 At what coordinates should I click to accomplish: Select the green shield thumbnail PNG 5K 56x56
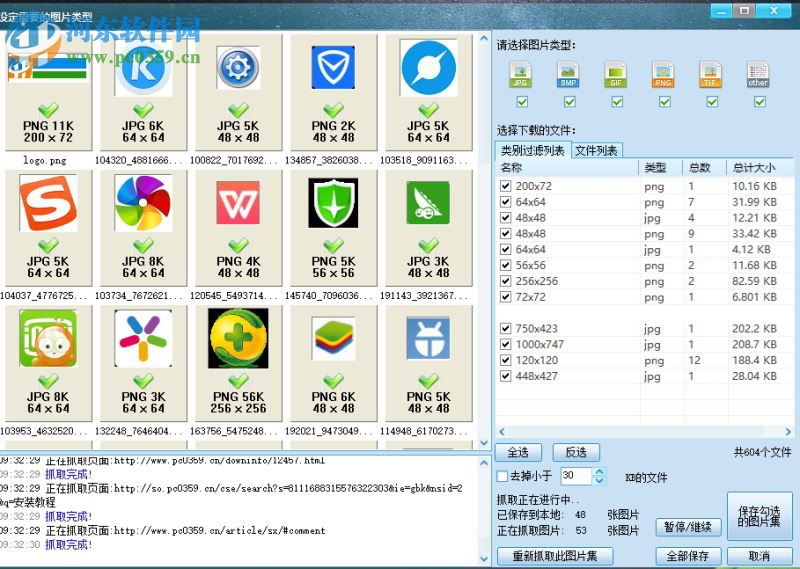334,228
